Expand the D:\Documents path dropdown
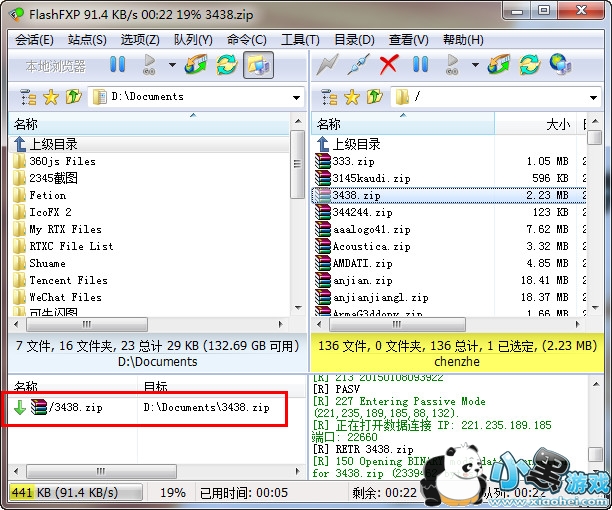Image resolution: width=612 pixels, height=510 pixels. click(x=297, y=98)
